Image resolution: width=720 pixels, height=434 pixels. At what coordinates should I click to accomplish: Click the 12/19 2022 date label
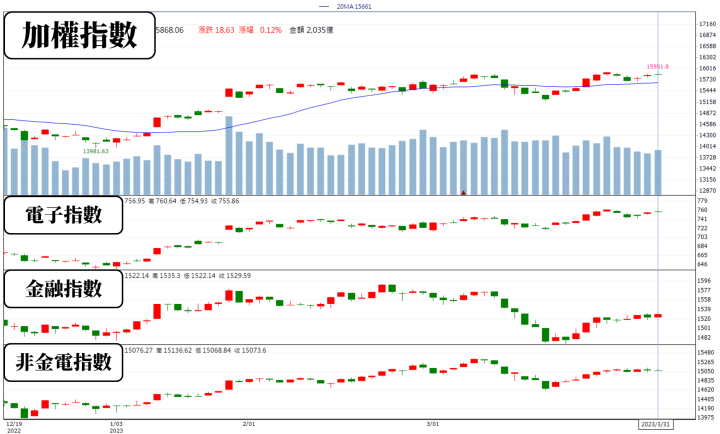pyautogui.click(x=14, y=427)
